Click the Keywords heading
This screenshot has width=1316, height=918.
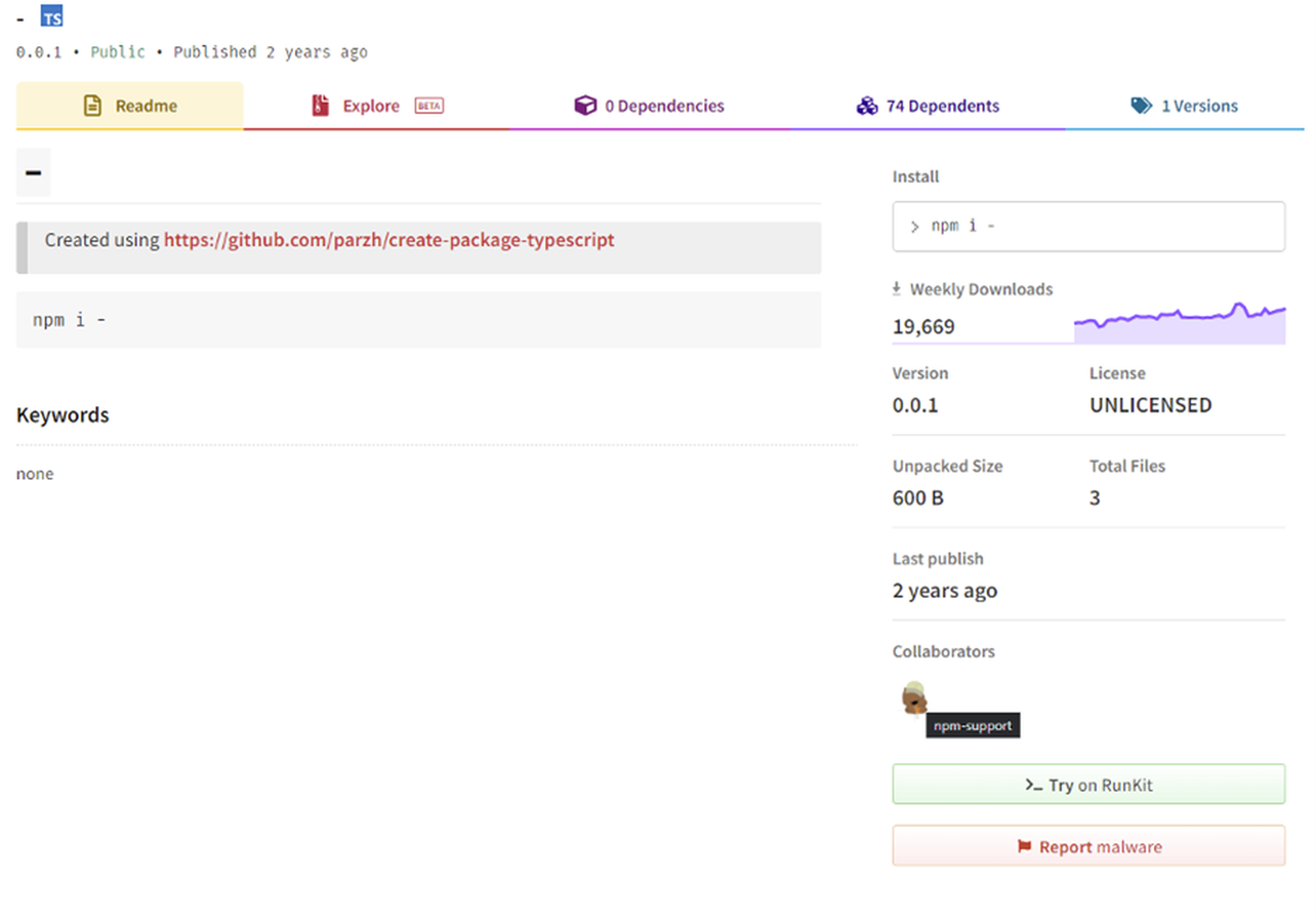pyautogui.click(x=62, y=415)
